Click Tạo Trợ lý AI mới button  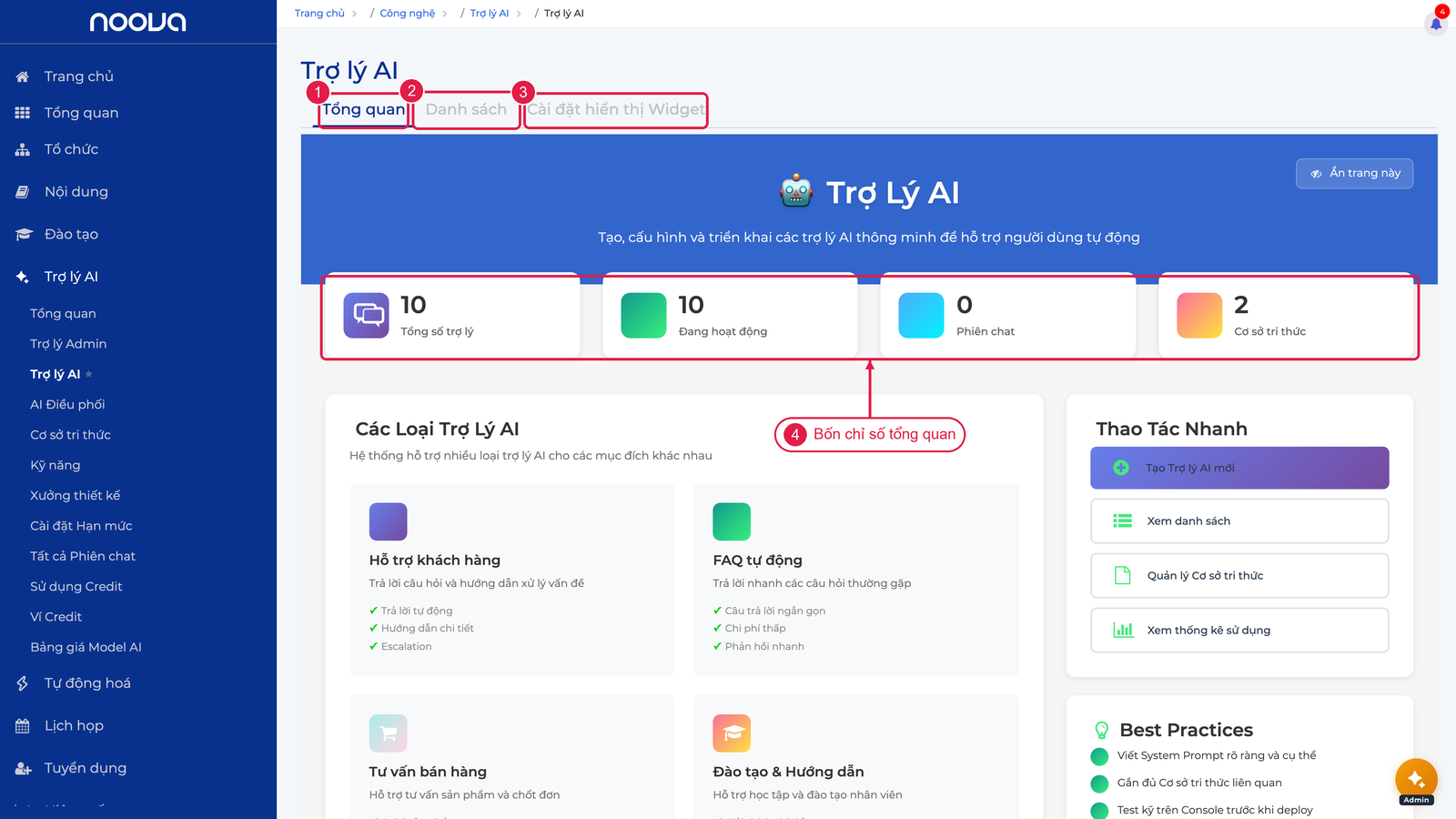point(1239,468)
